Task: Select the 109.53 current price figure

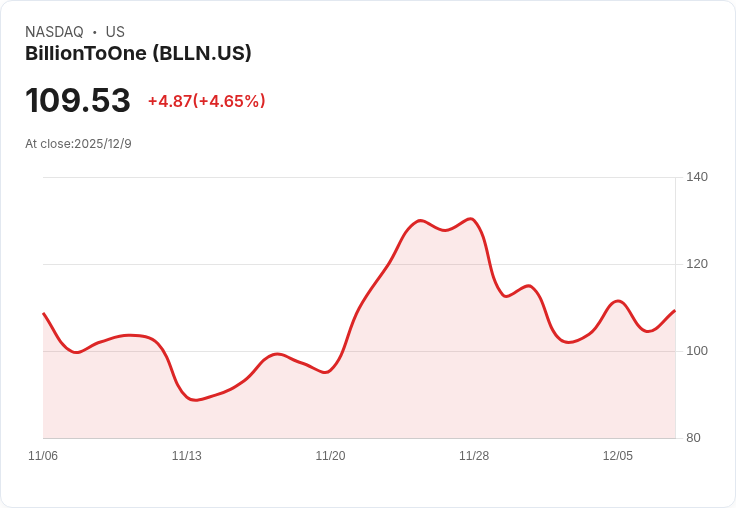Action: click(78, 100)
